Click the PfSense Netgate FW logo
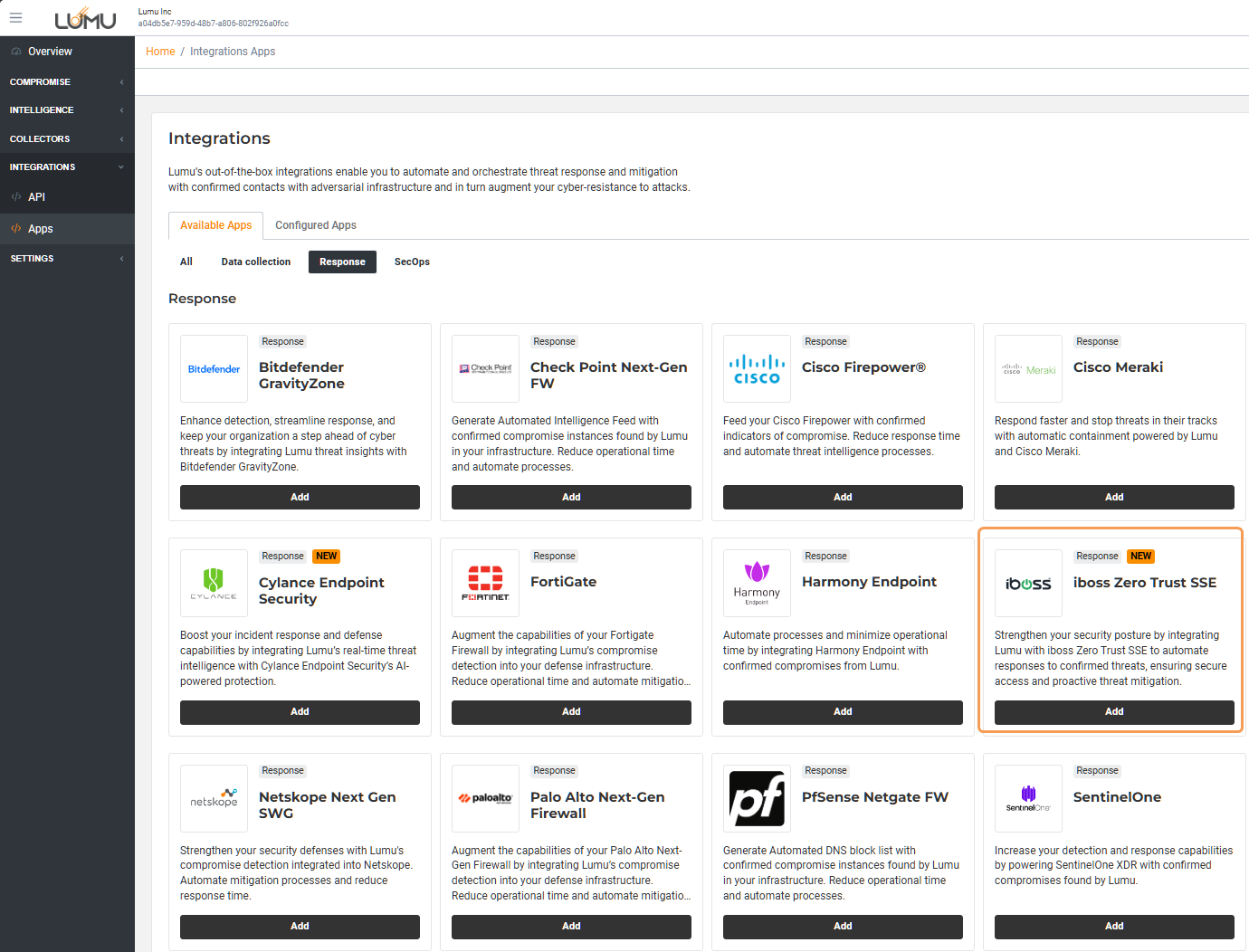 coord(757,798)
